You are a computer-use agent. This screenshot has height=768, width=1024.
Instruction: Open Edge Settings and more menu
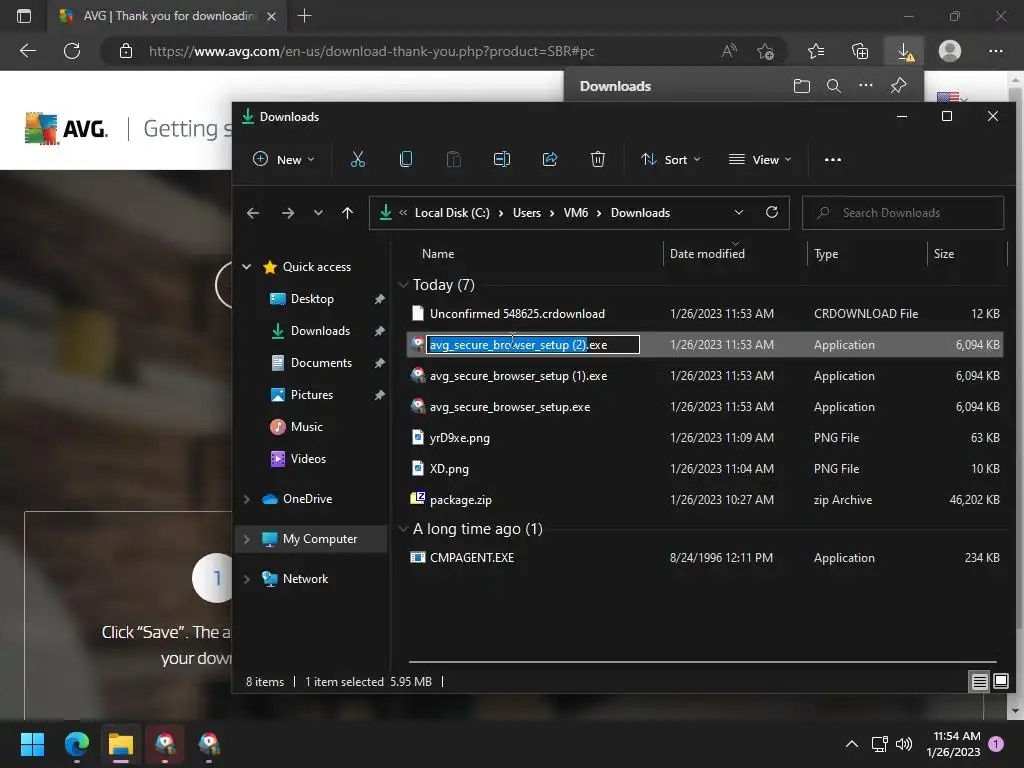(x=996, y=51)
